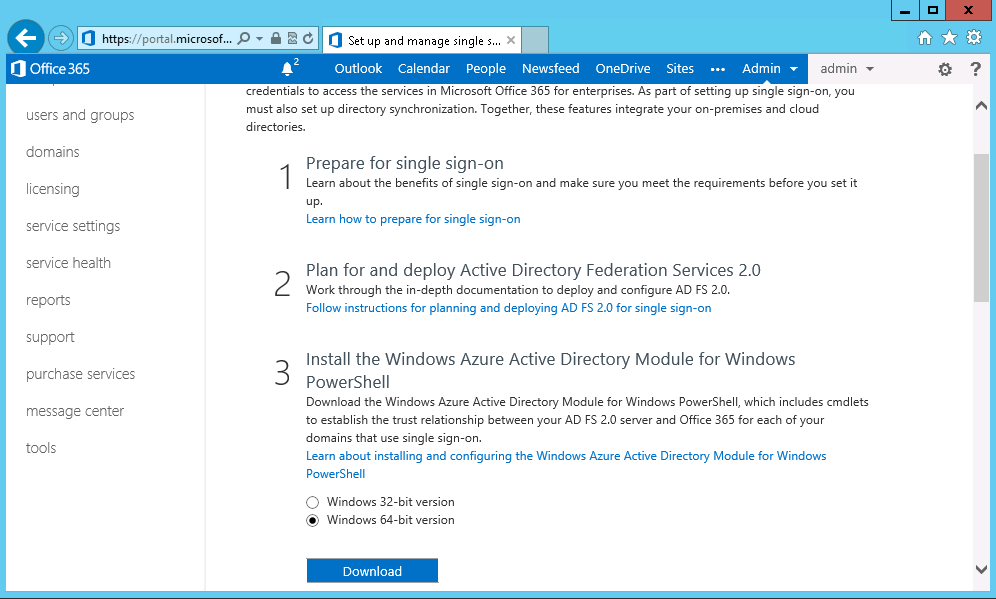996x599 pixels.
Task: Click the more options ellipsis in navigation
Action: [x=718, y=69]
